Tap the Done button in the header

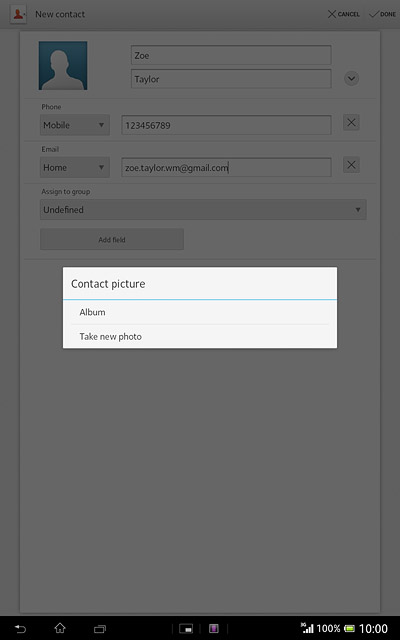tap(382, 14)
